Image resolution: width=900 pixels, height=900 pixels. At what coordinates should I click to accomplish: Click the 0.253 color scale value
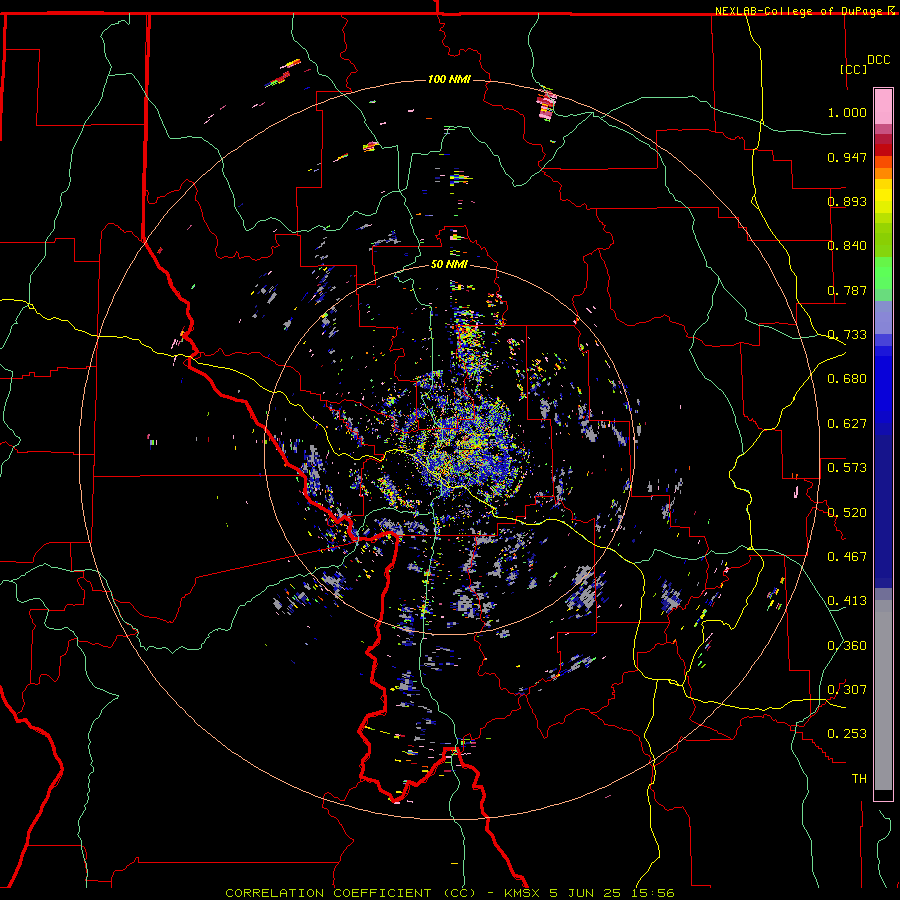coord(847,734)
